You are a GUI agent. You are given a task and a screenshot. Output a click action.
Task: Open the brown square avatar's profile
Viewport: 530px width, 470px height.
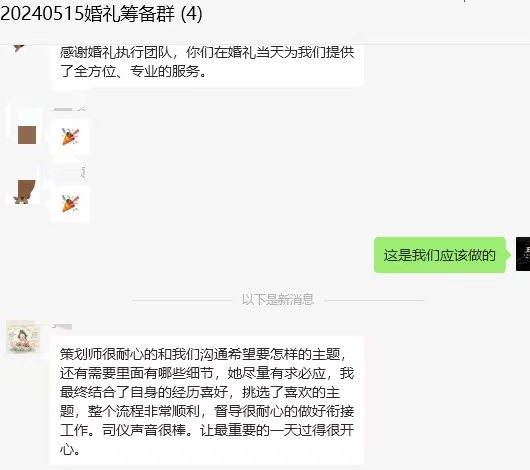pyautogui.click(x=27, y=135)
